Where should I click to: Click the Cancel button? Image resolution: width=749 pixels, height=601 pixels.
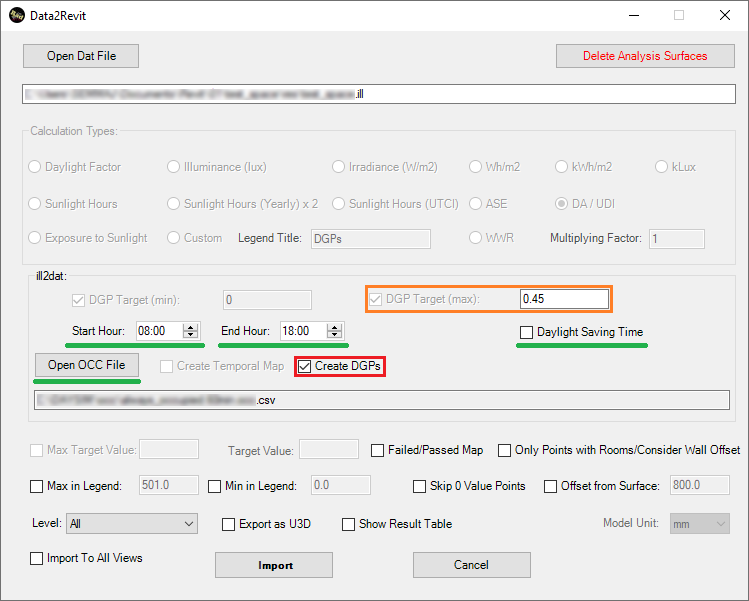tap(471, 565)
